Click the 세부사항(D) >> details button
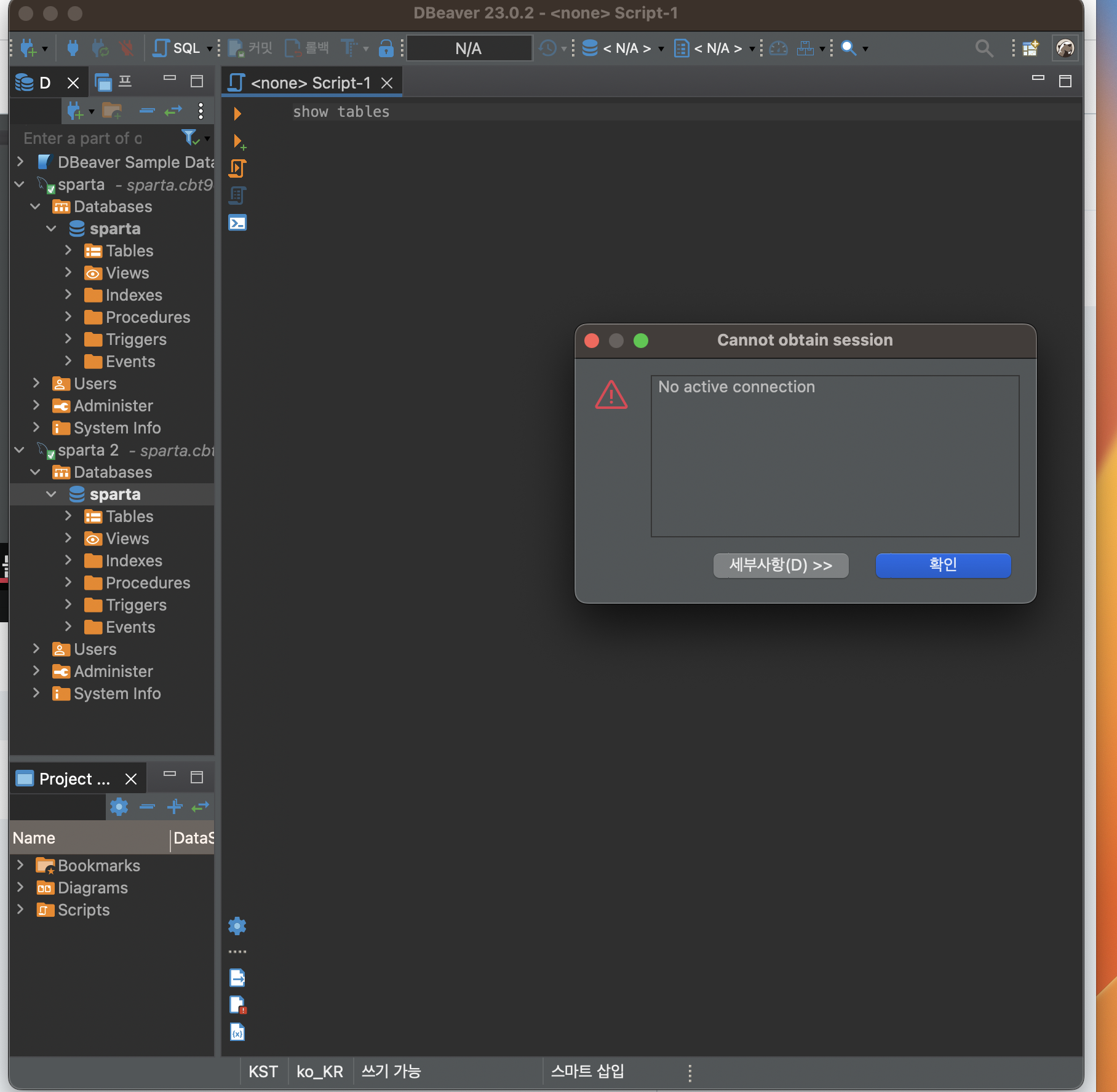The height and width of the screenshot is (1092, 1117). 781,565
